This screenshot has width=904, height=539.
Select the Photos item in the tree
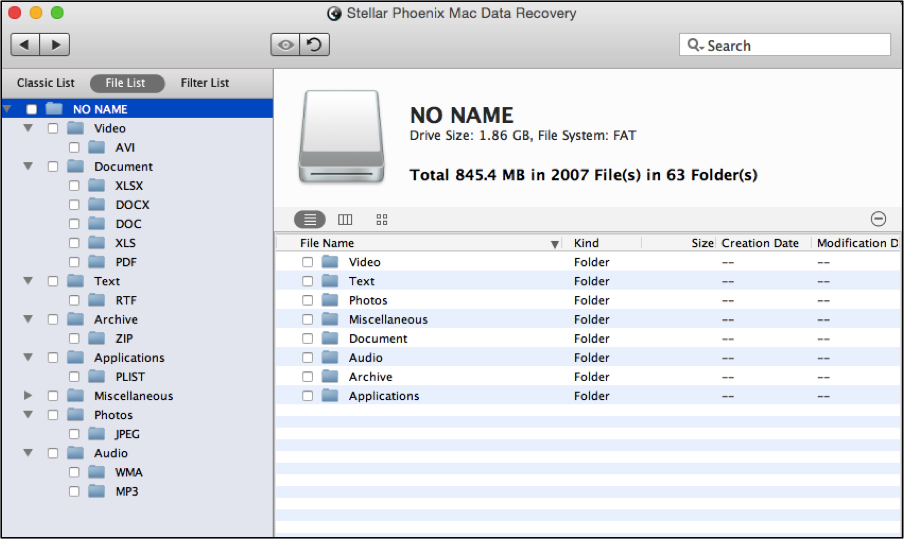click(x=114, y=414)
